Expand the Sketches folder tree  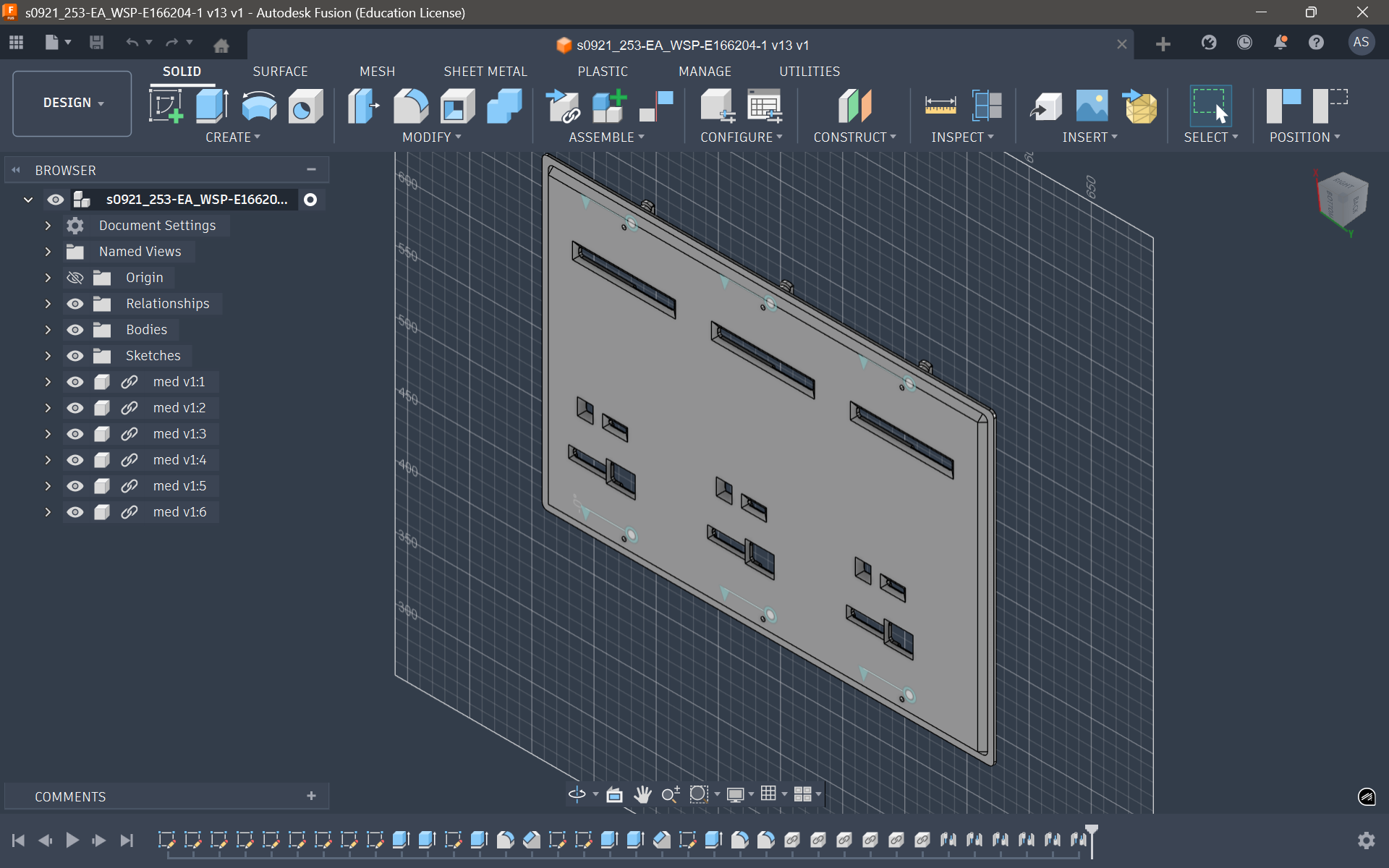(x=48, y=356)
